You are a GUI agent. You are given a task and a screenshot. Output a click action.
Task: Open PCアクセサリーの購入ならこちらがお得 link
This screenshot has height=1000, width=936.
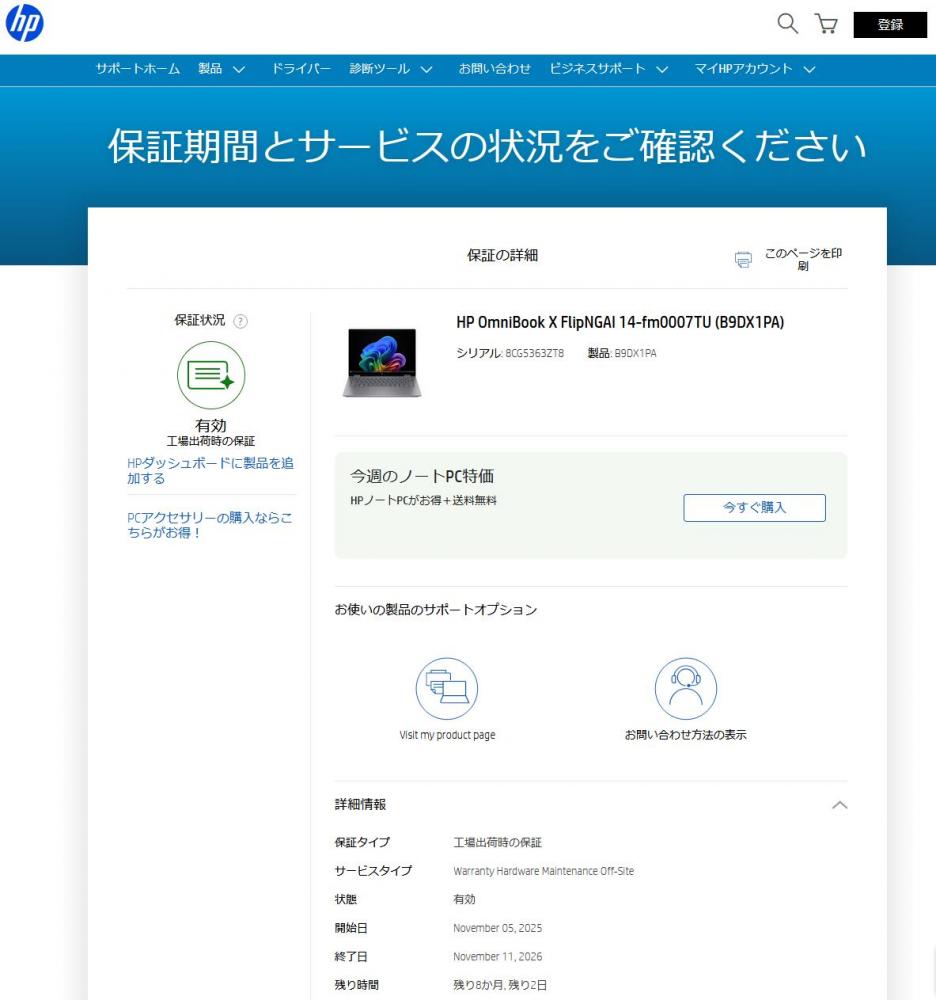[x=210, y=525]
